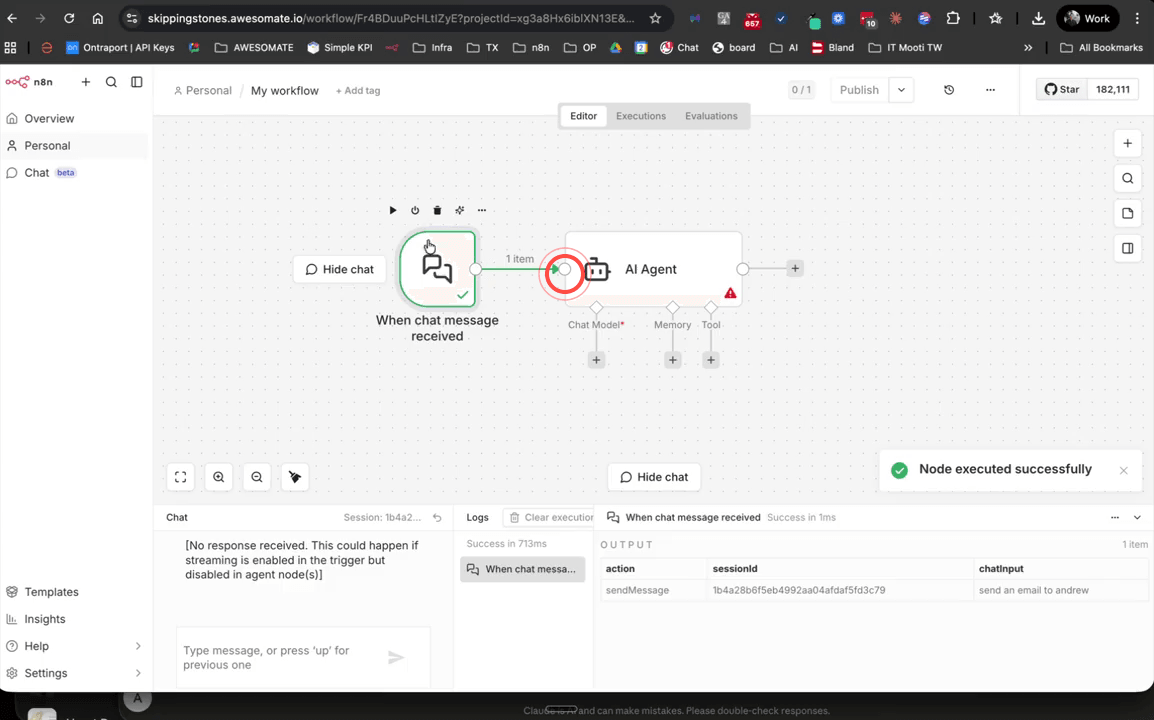The height and width of the screenshot is (720, 1154).
Task: Zoom in using the magnifier plus icon
Action: 219,477
